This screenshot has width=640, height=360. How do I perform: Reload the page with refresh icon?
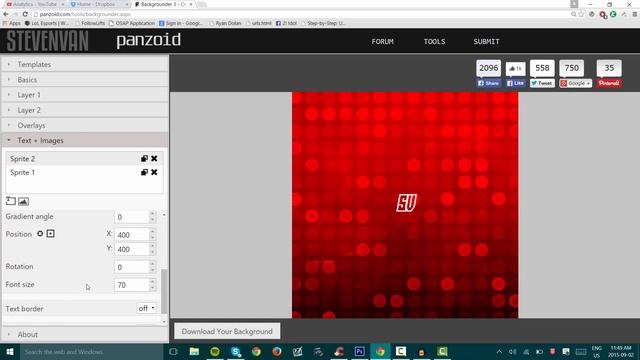[x=25, y=14]
